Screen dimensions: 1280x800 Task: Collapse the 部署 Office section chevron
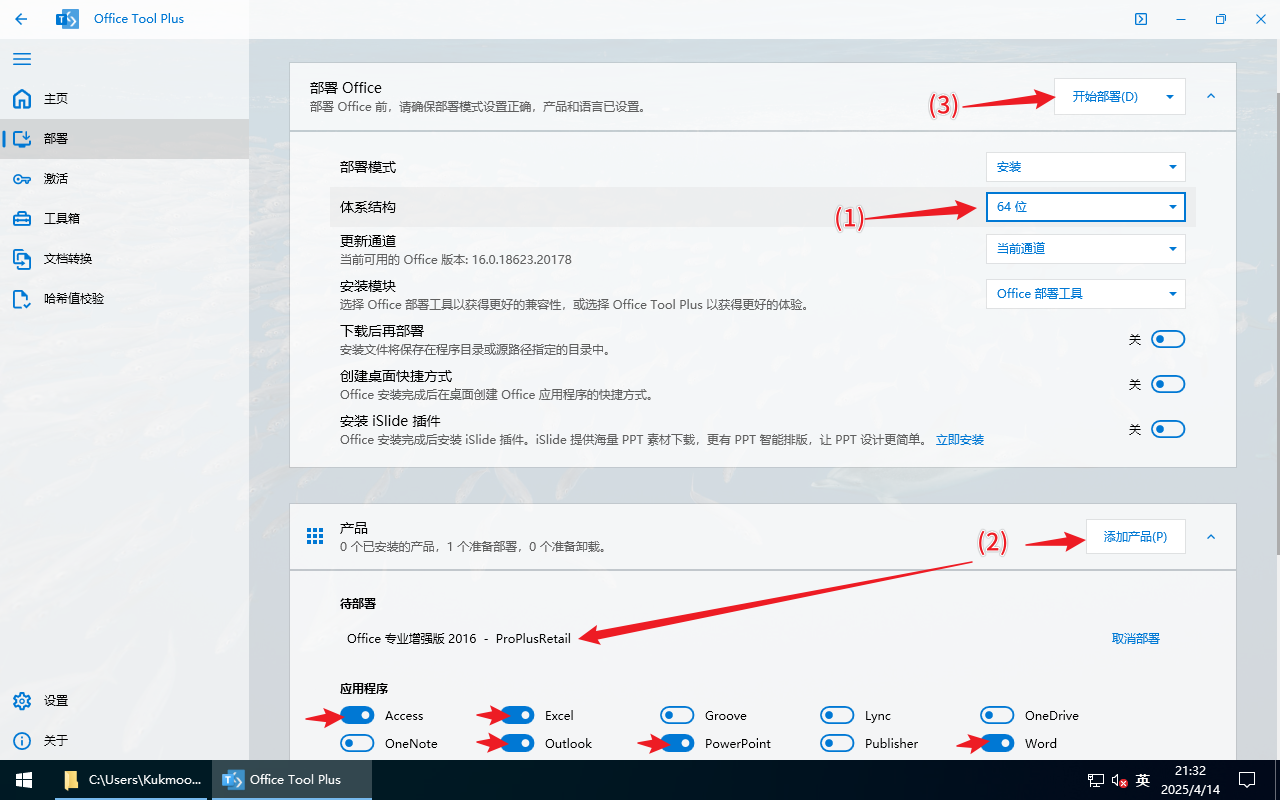[x=1211, y=97]
